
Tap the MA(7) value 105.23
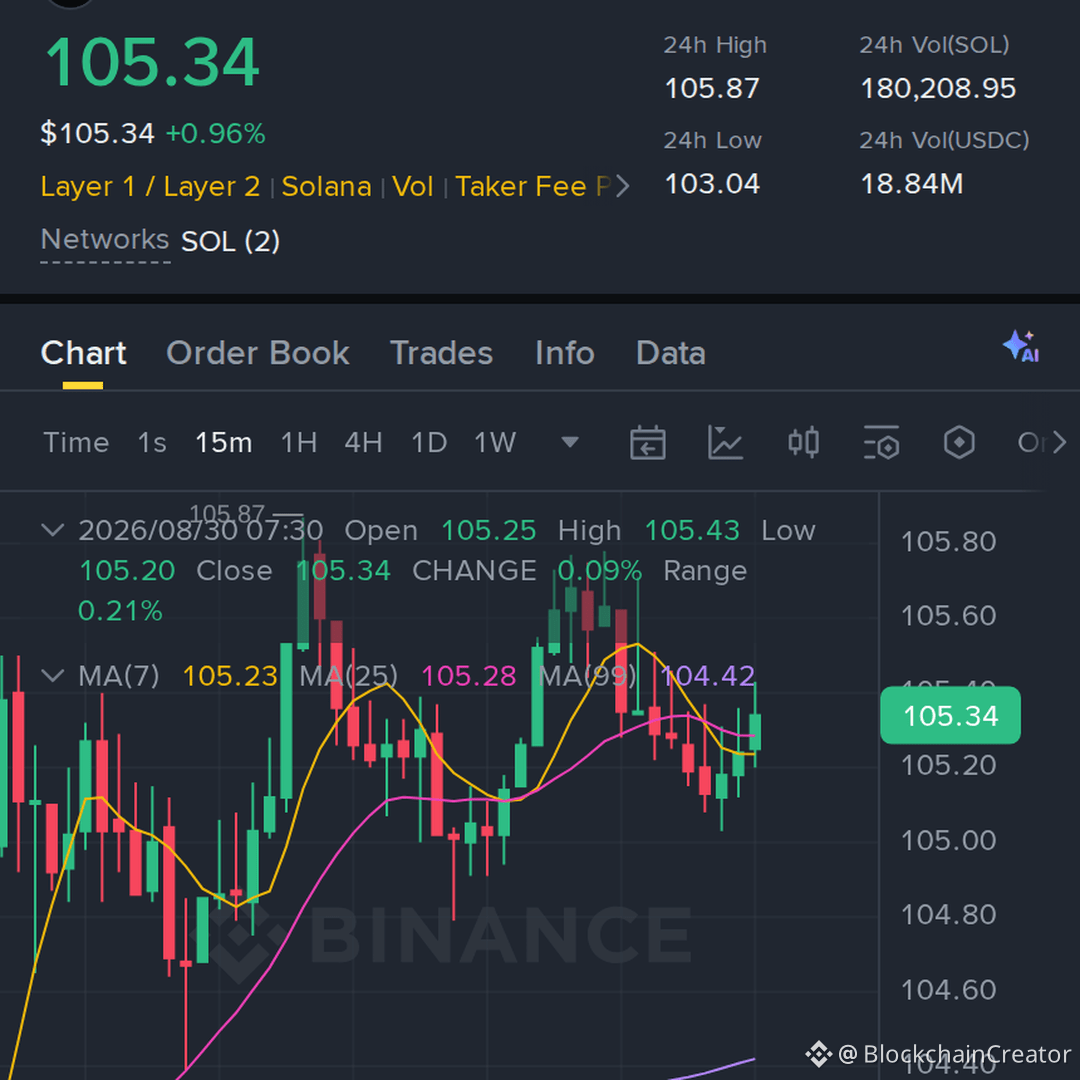[230, 676]
